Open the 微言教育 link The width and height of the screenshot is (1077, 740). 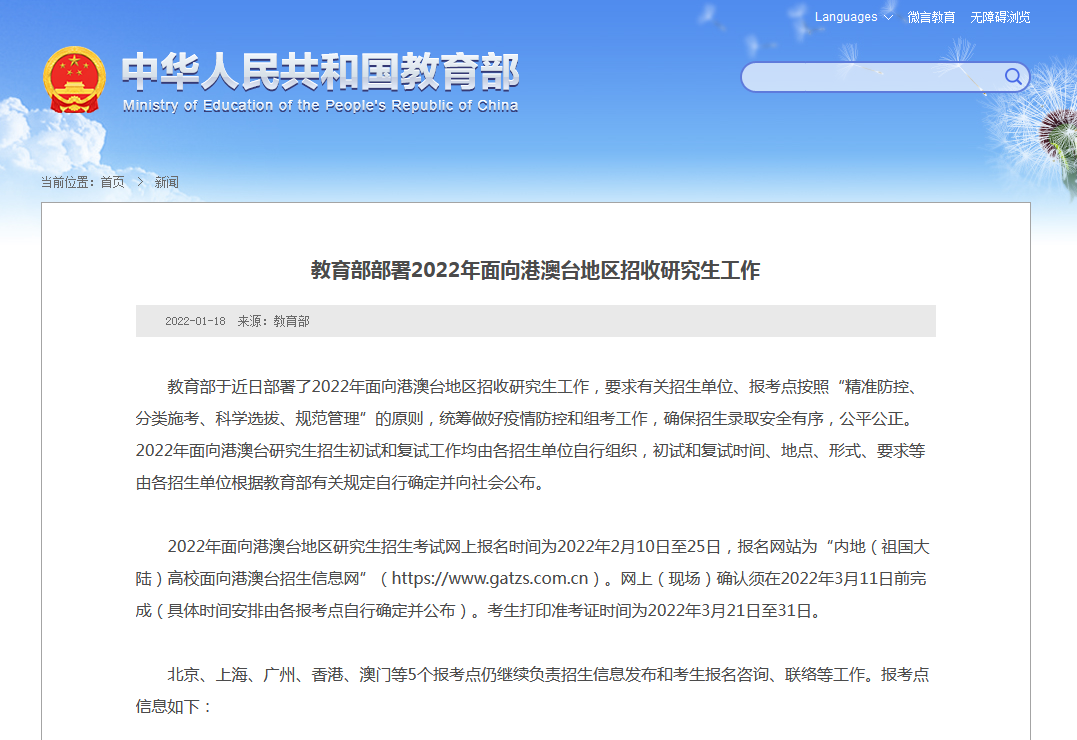pyautogui.click(x=931, y=17)
